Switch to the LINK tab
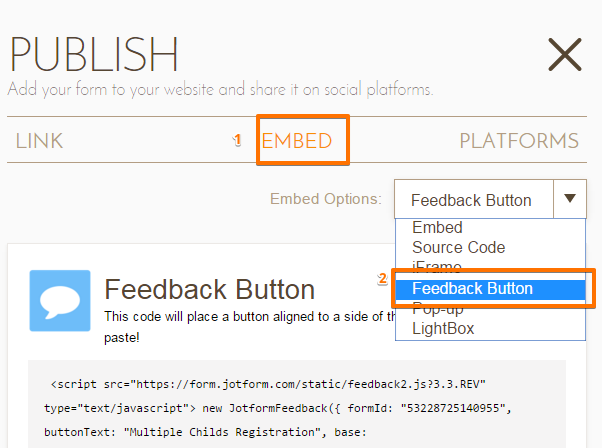Viewport: 602px width, 448px height. coord(39,141)
